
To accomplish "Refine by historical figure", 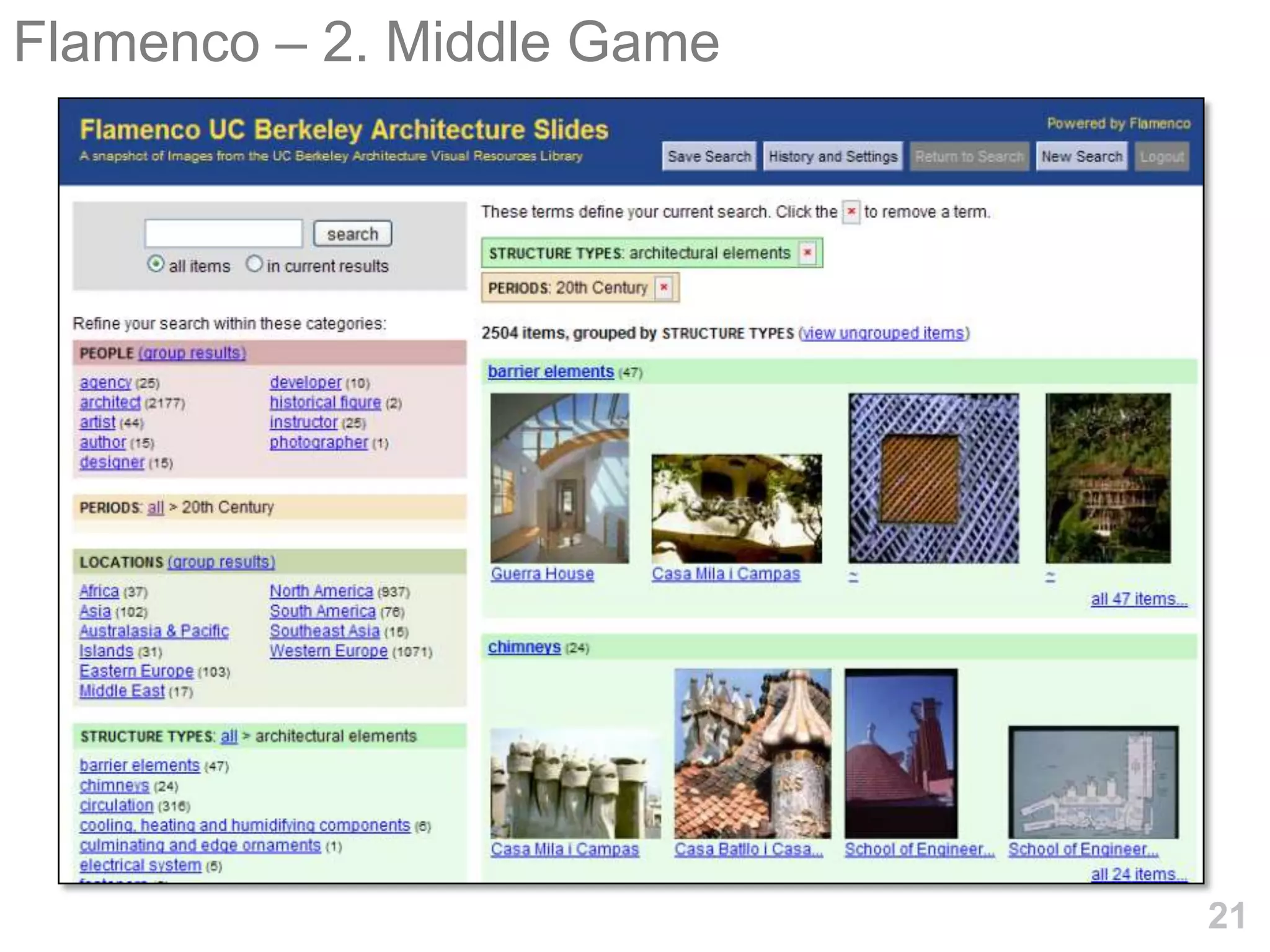I will [325, 402].
